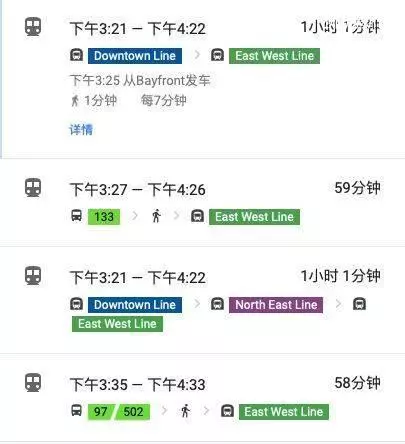This screenshot has width=405, height=444.
Task: Click the bus 97 route badge
Action: 101,412
